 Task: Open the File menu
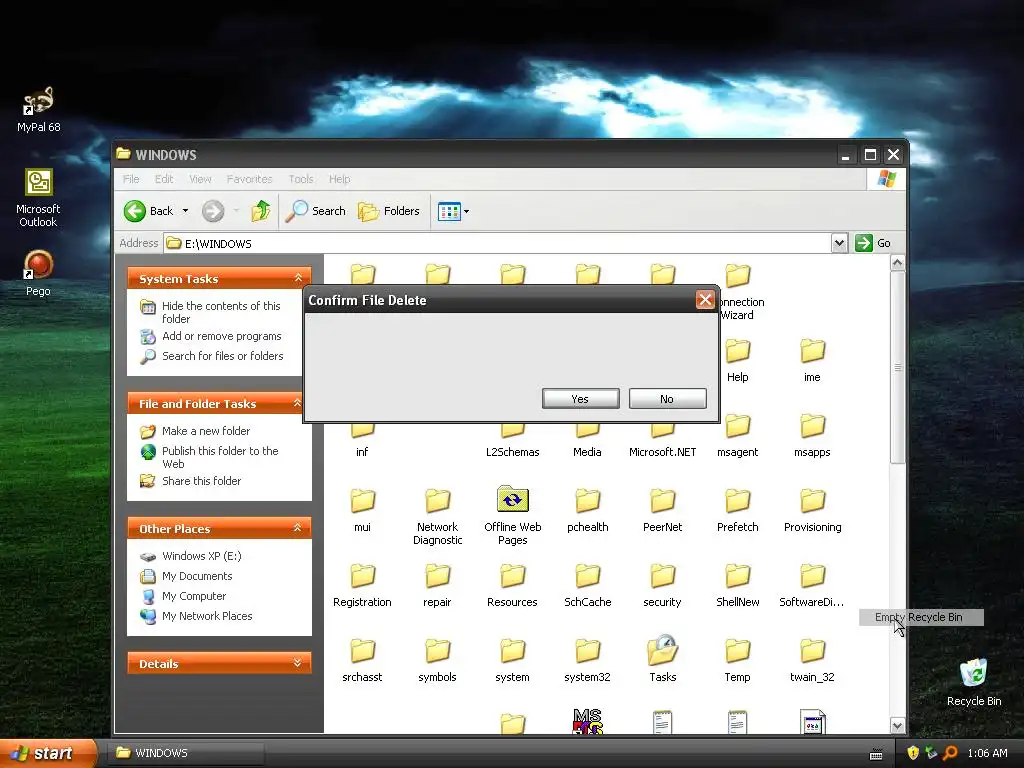click(x=131, y=179)
